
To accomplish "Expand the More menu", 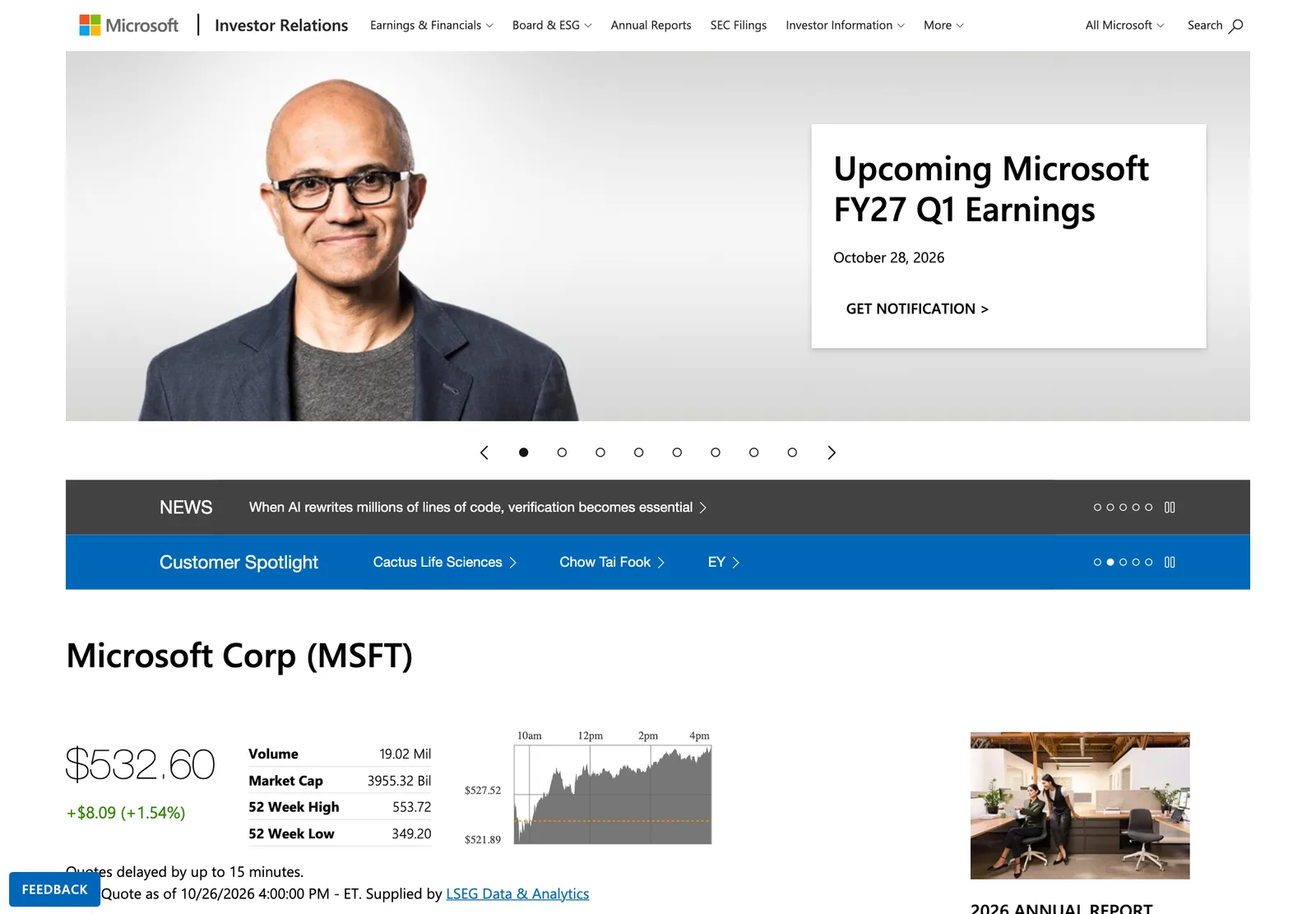I will click(943, 26).
